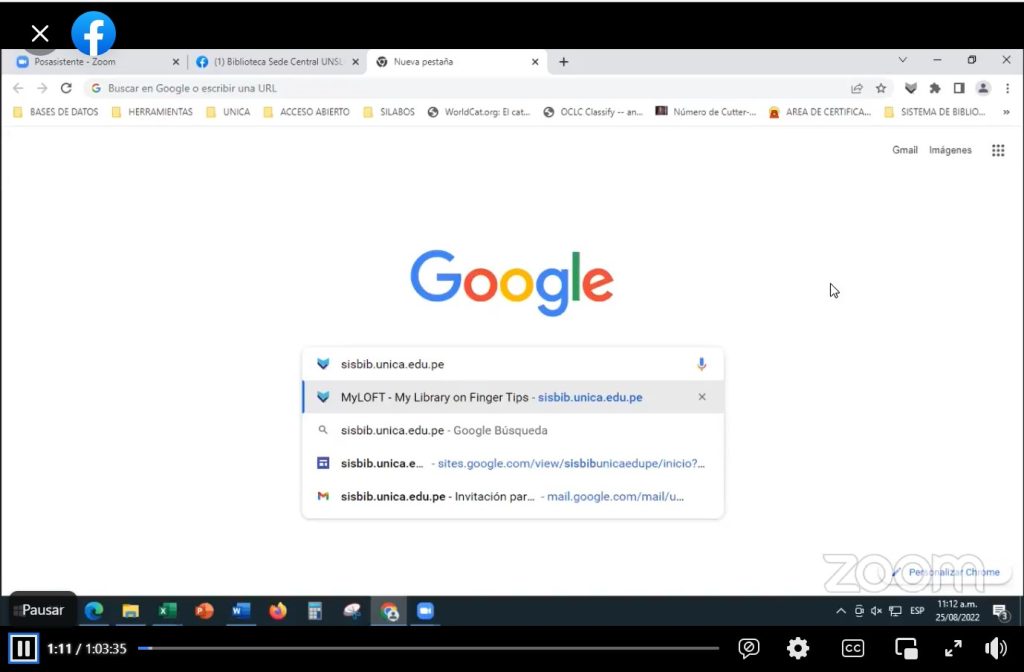Image resolution: width=1024 pixels, height=672 pixels.
Task: Enter fullscreen video mode
Action: click(x=953, y=648)
